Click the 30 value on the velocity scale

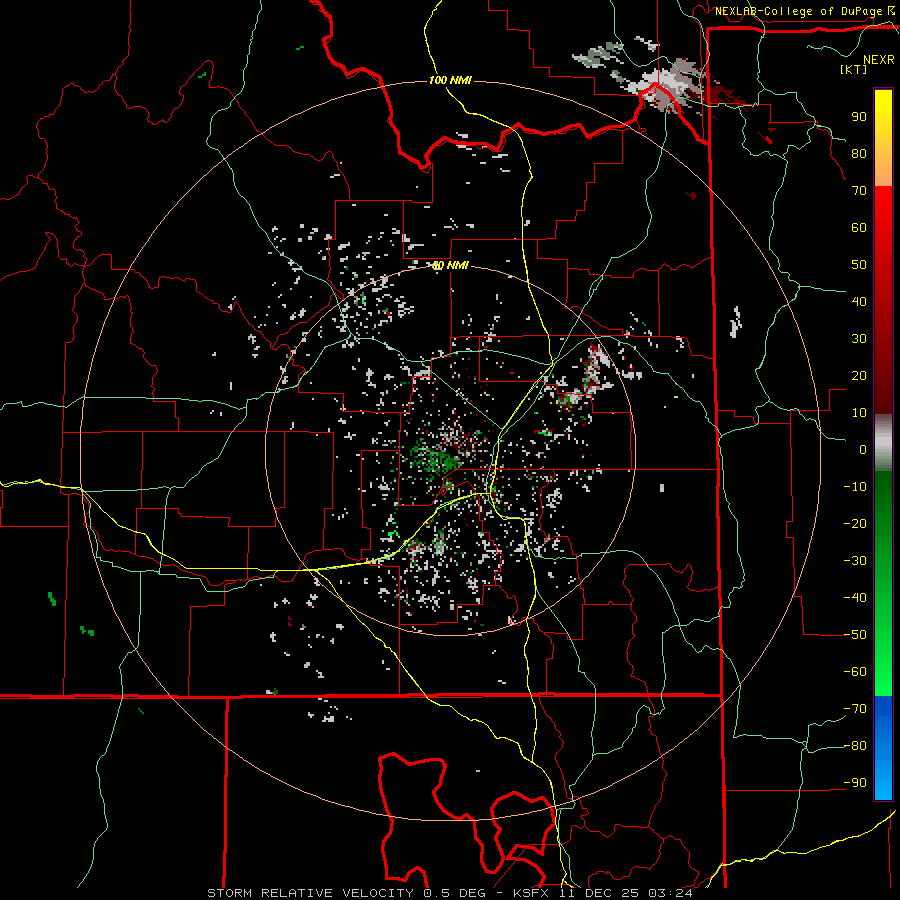pos(859,339)
